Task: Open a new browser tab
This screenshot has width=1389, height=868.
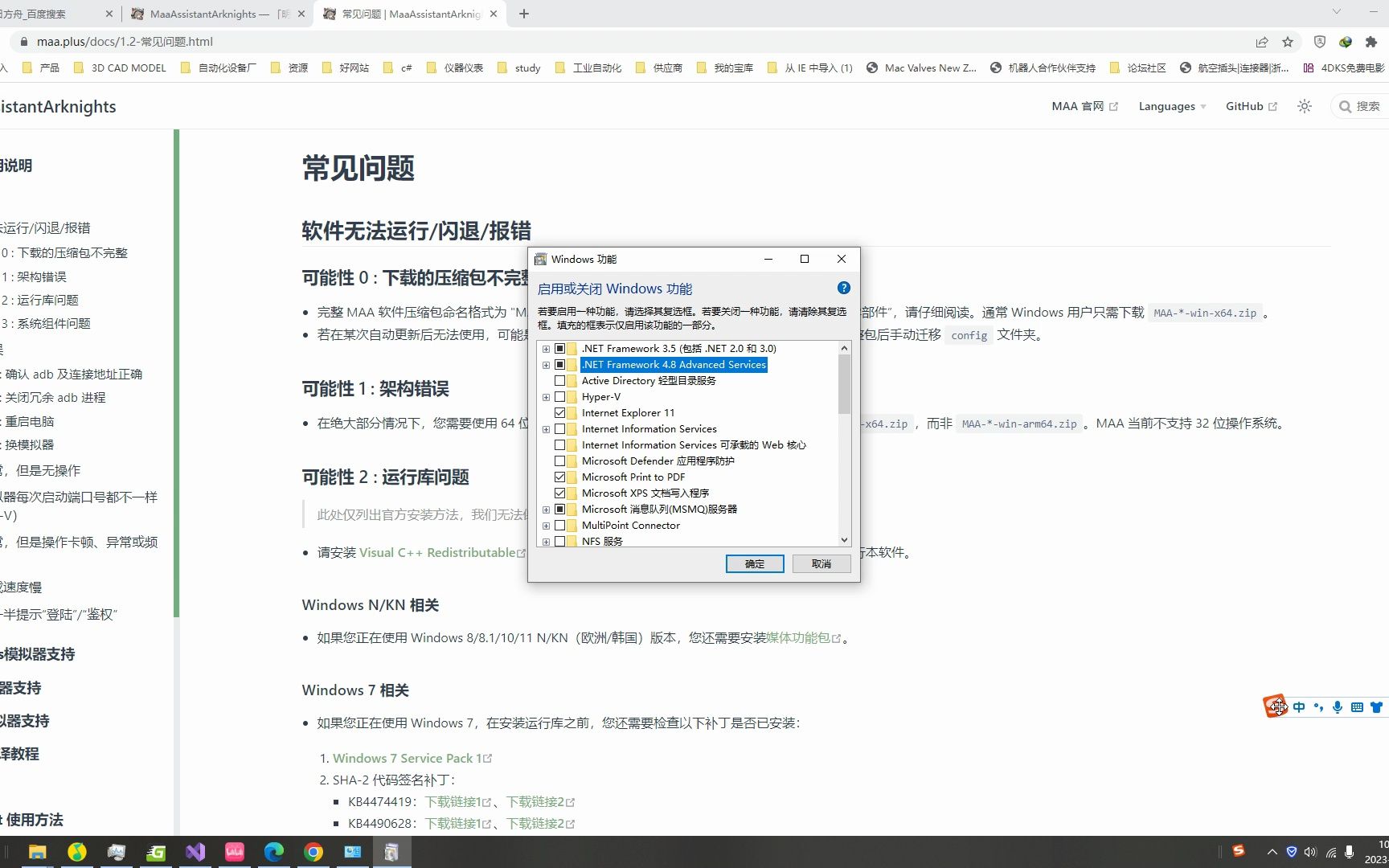Action: tap(524, 14)
